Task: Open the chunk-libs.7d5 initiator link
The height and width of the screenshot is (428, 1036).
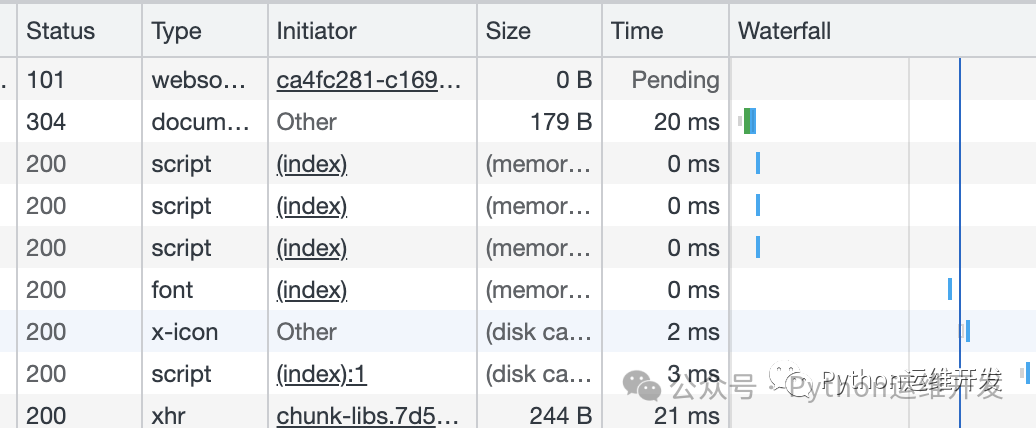Action: [369, 415]
